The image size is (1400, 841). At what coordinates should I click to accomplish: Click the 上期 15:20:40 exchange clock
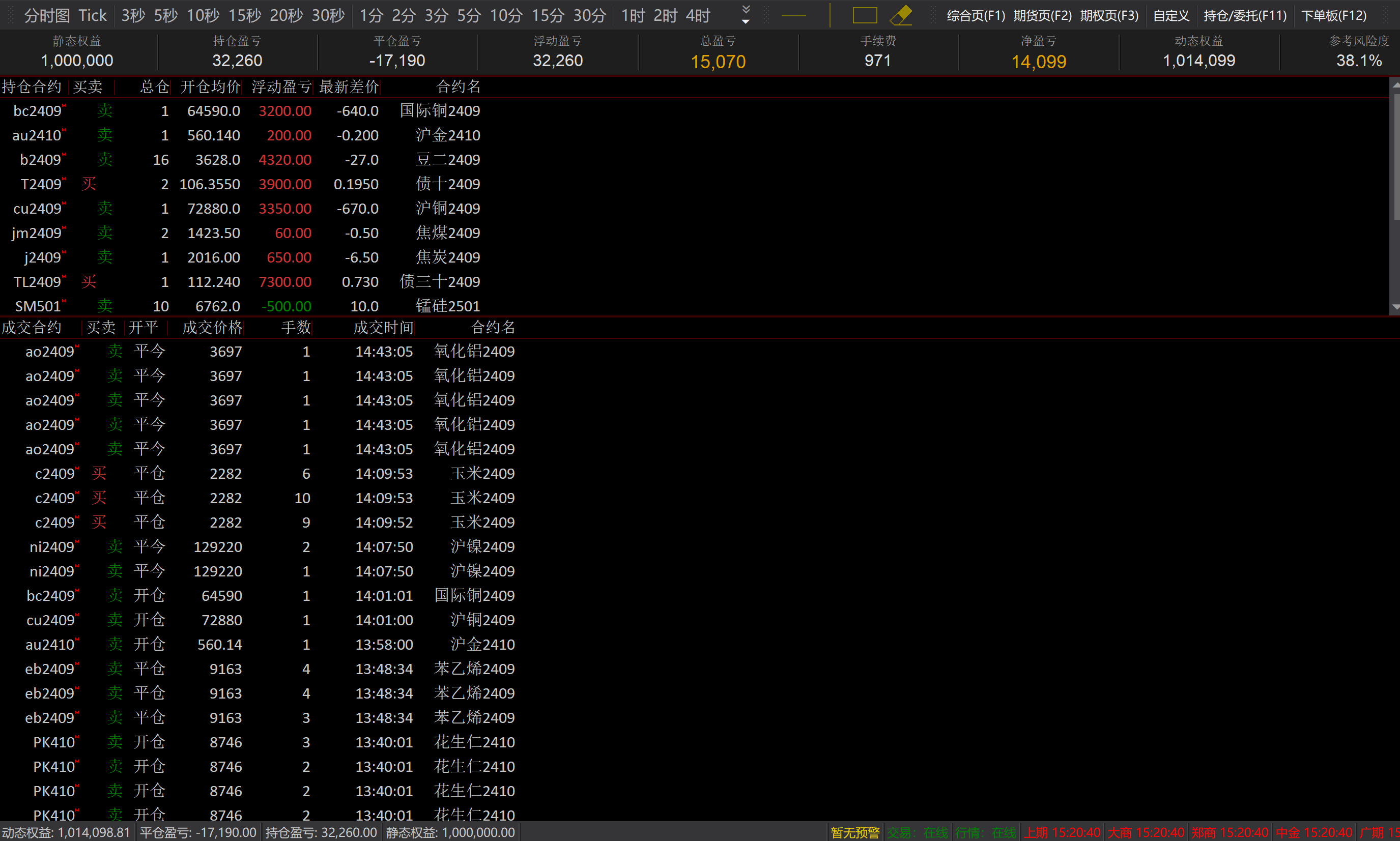pyautogui.click(x=1062, y=832)
